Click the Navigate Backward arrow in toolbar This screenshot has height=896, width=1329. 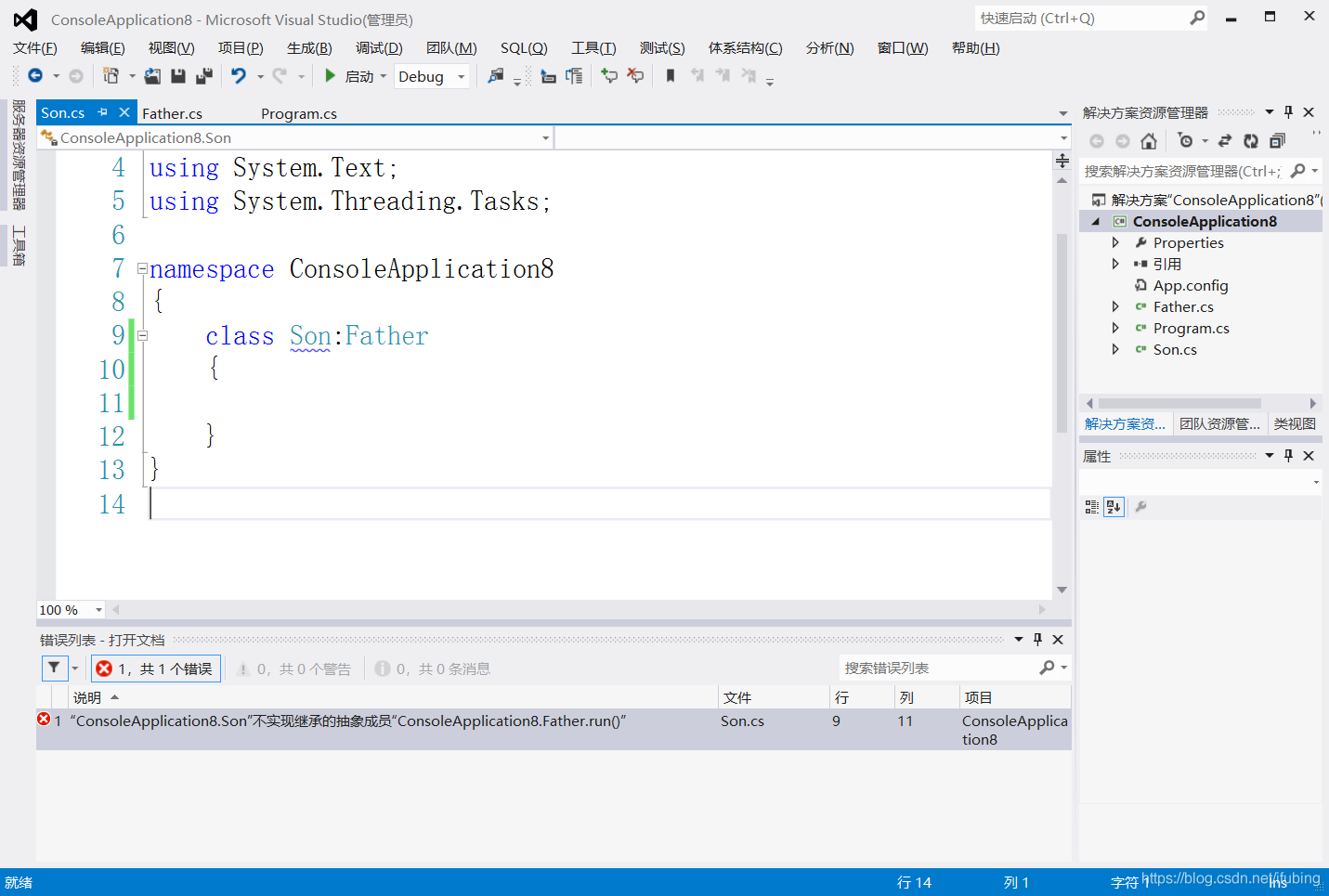pos(35,76)
